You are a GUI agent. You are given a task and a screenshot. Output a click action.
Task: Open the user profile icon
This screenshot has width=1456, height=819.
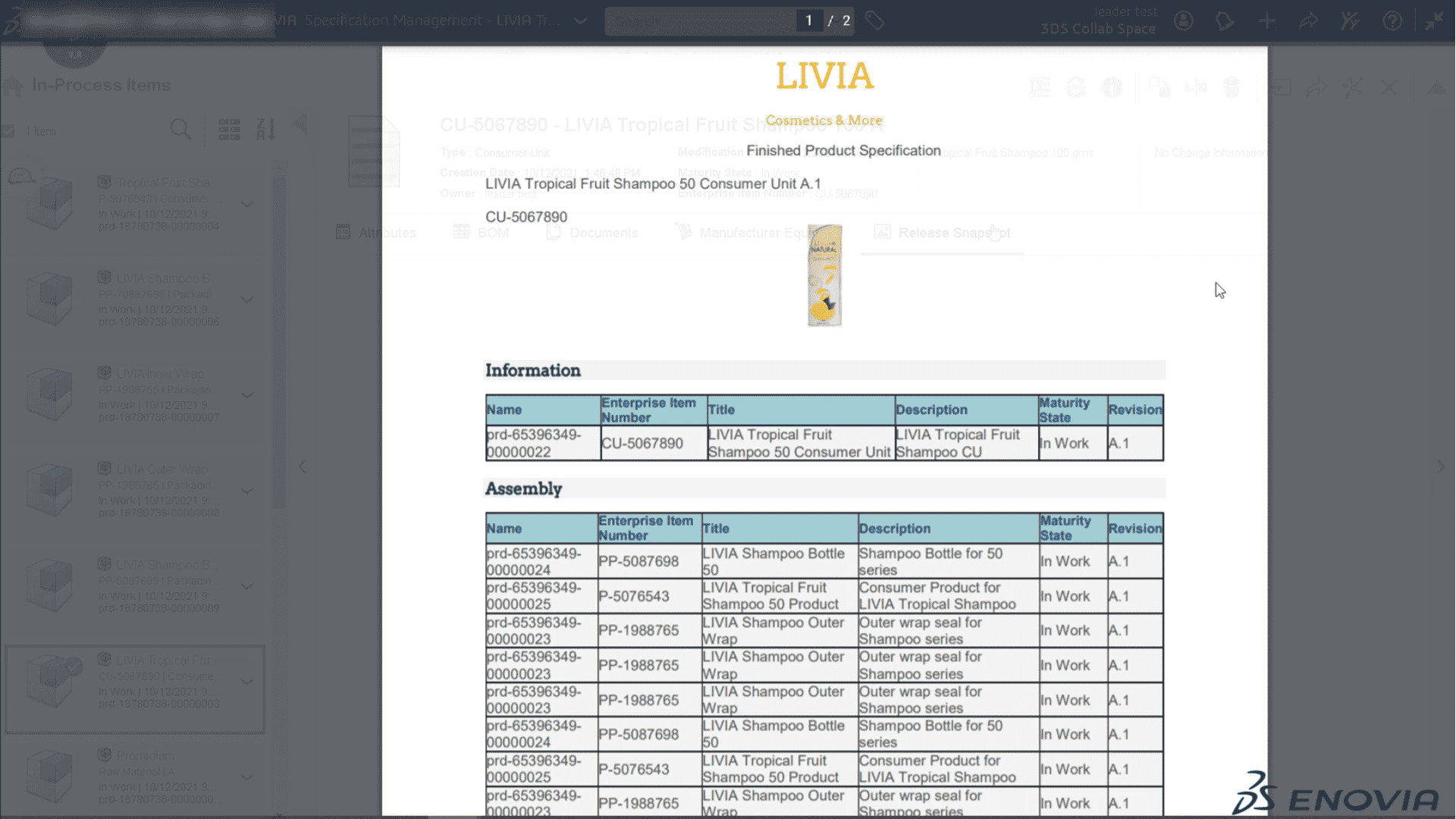click(1184, 20)
